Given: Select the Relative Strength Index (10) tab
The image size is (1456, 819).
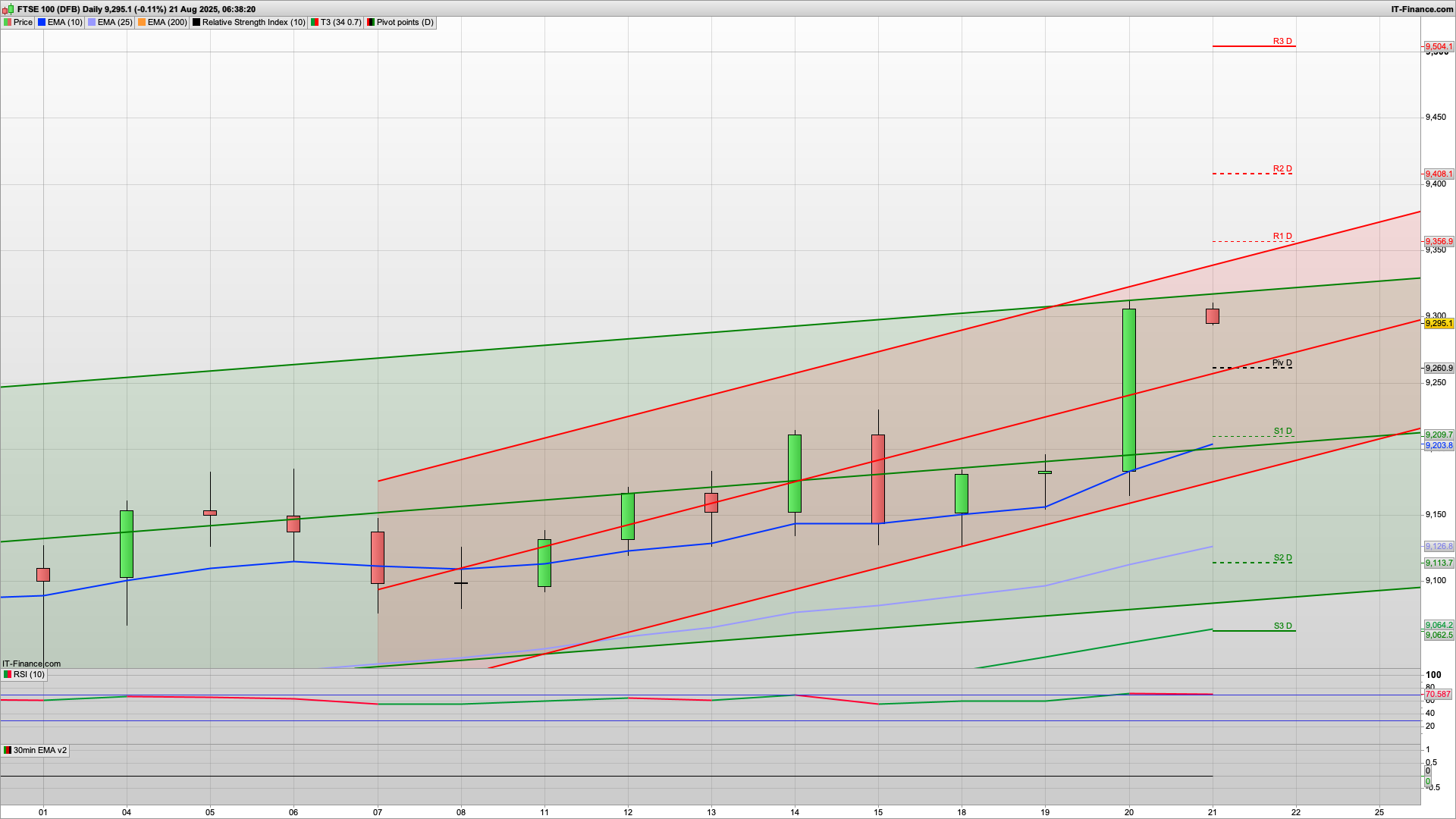Looking at the screenshot, I should [x=253, y=23].
